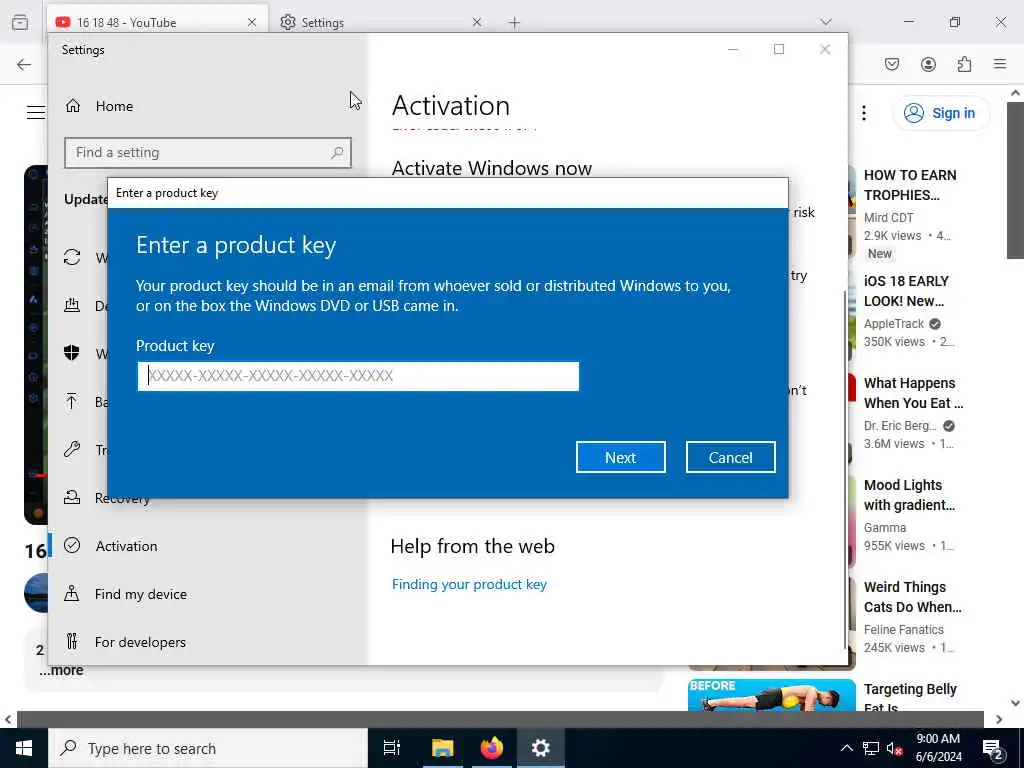Click the For developers tools icon
This screenshot has width=1024, height=768.
point(72,641)
